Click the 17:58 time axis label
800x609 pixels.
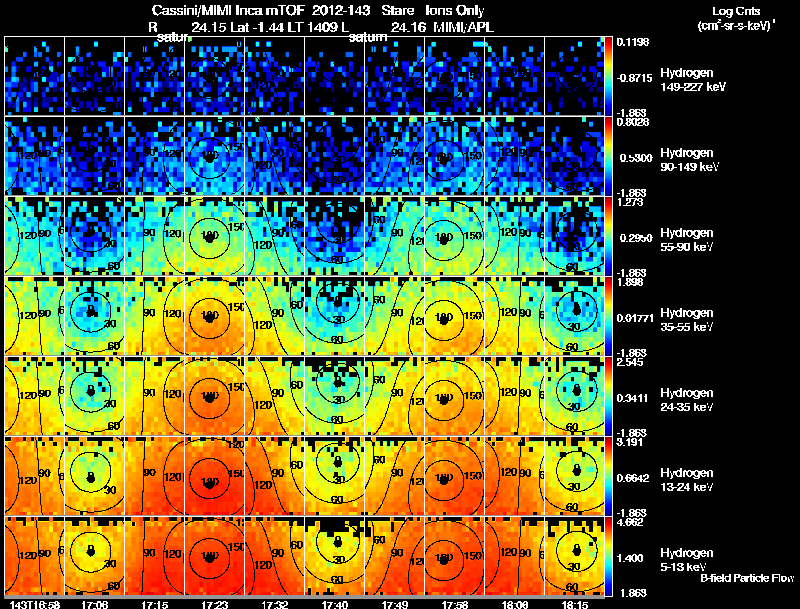[x=455, y=605]
